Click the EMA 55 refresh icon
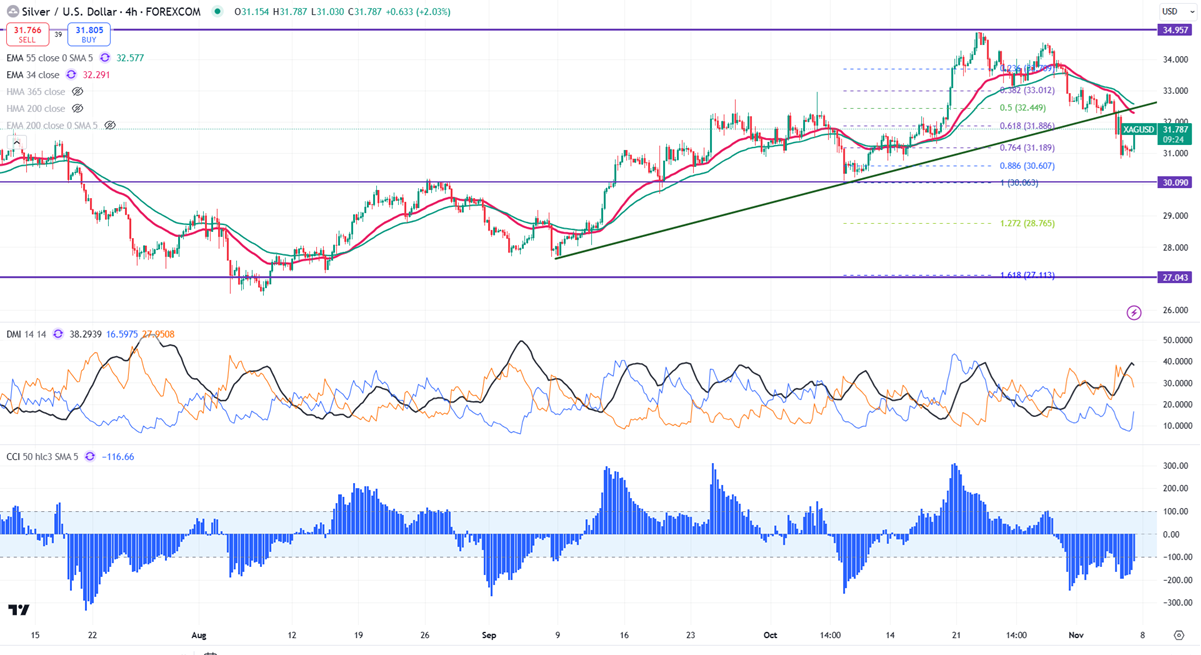Viewport: 1201px width, 655px height. (105, 58)
